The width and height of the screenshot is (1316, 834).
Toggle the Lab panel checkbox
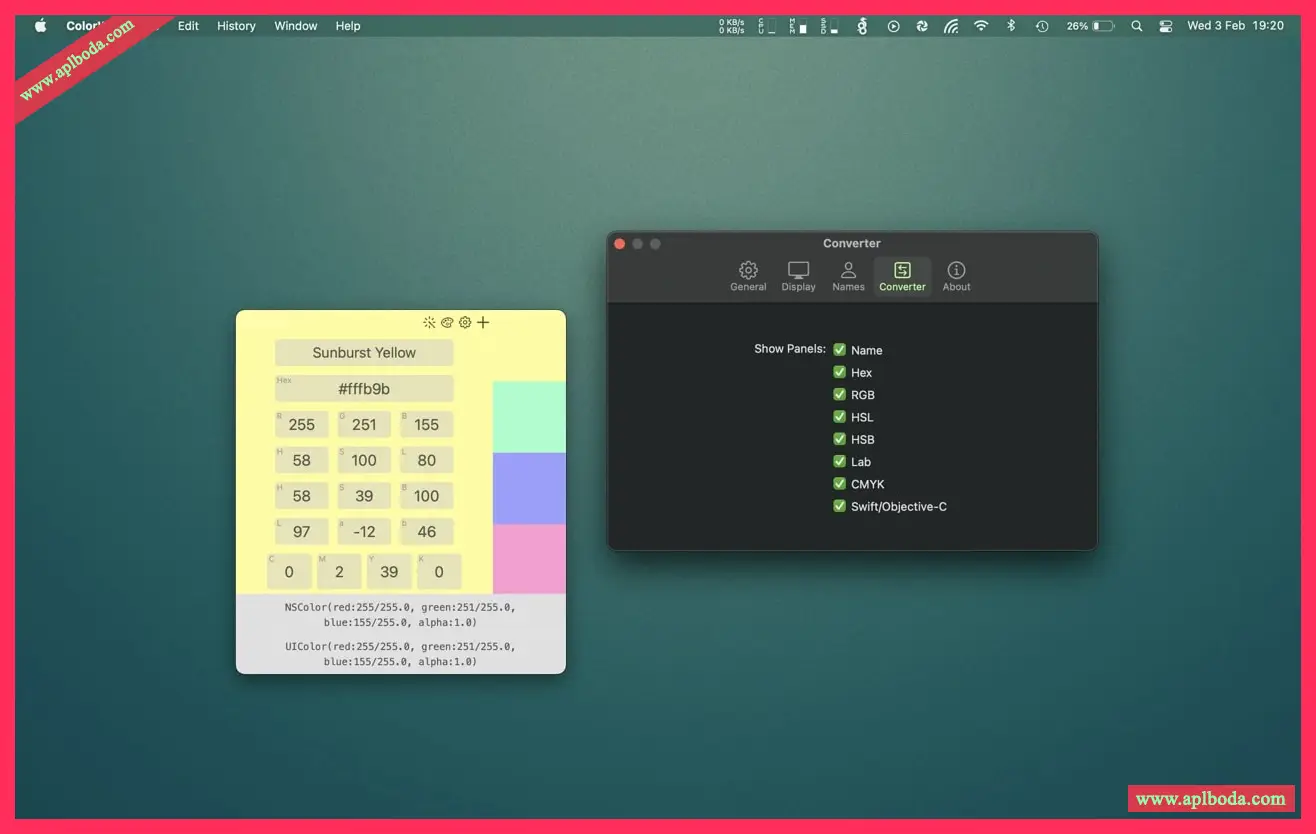tap(840, 461)
